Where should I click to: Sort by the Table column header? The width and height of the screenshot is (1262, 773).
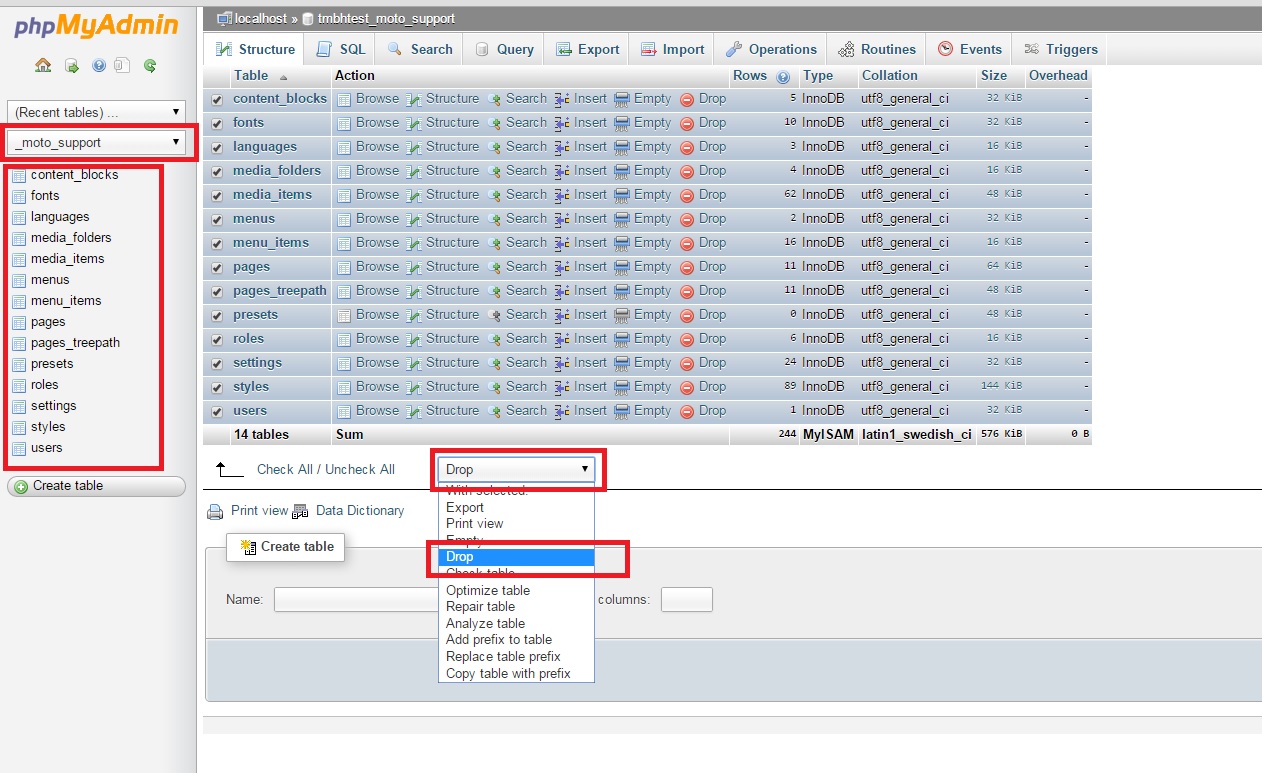click(251, 76)
